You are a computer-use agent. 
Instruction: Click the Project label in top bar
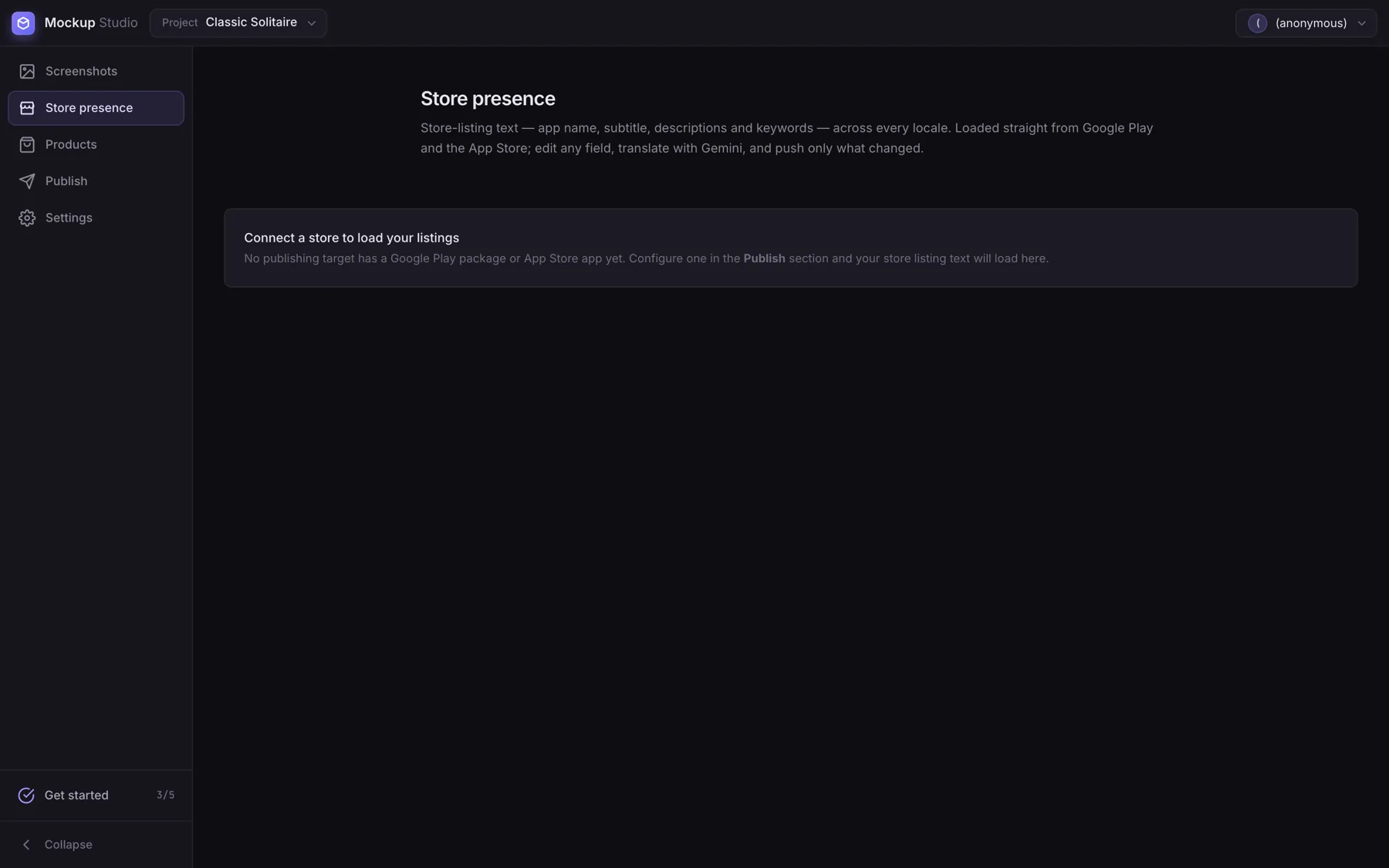click(x=180, y=23)
